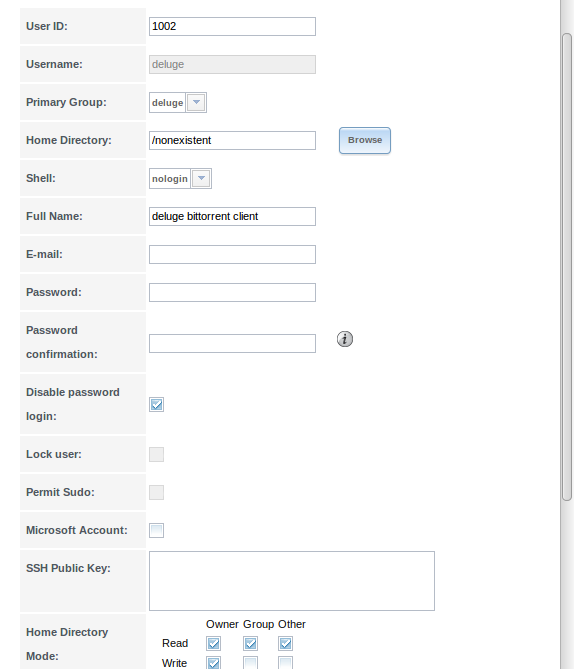The height and width of the screenshot is (669, 574).
Task: Click the SSH Public Key text area
Action: 292,581
